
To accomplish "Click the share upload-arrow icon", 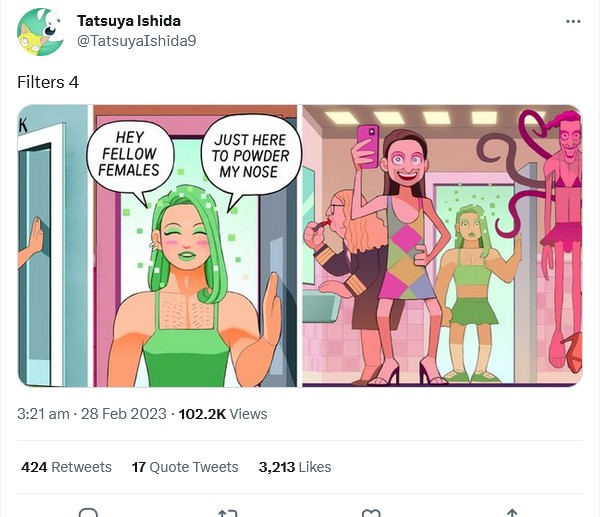I will 512,512.
